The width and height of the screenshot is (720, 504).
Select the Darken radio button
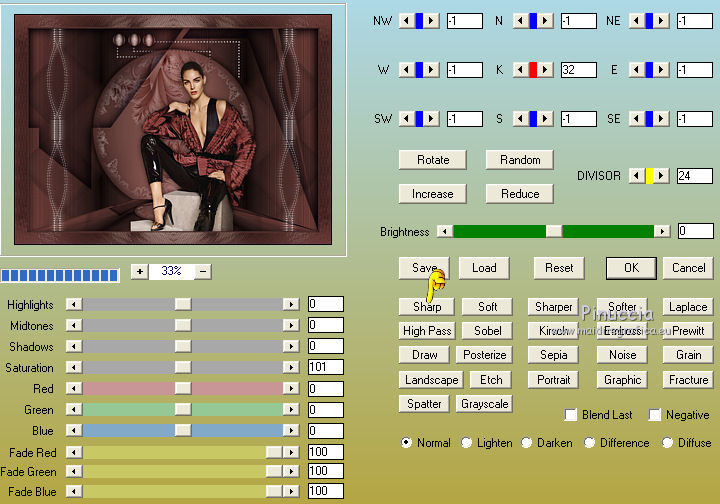tap(526, 443)
